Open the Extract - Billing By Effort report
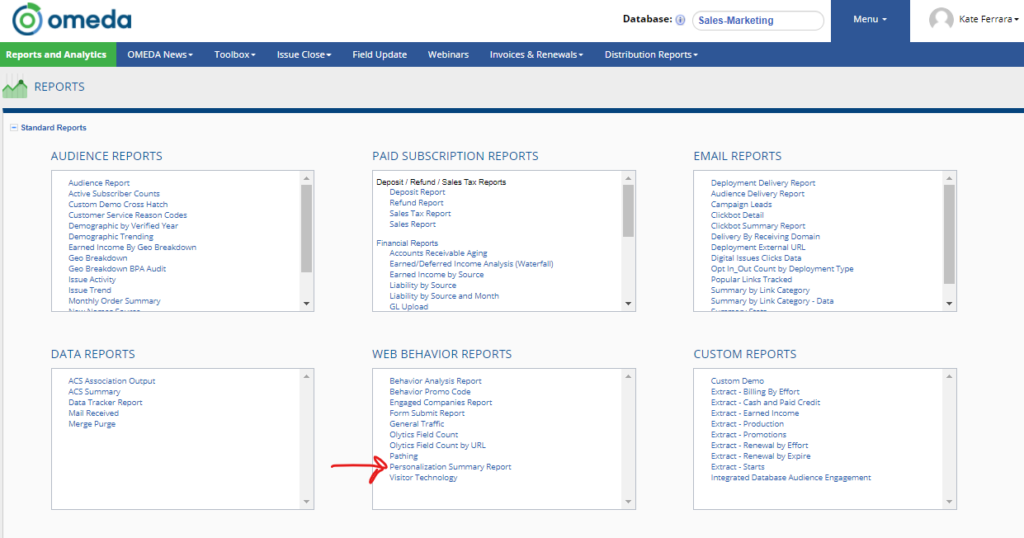 point(755,392)
